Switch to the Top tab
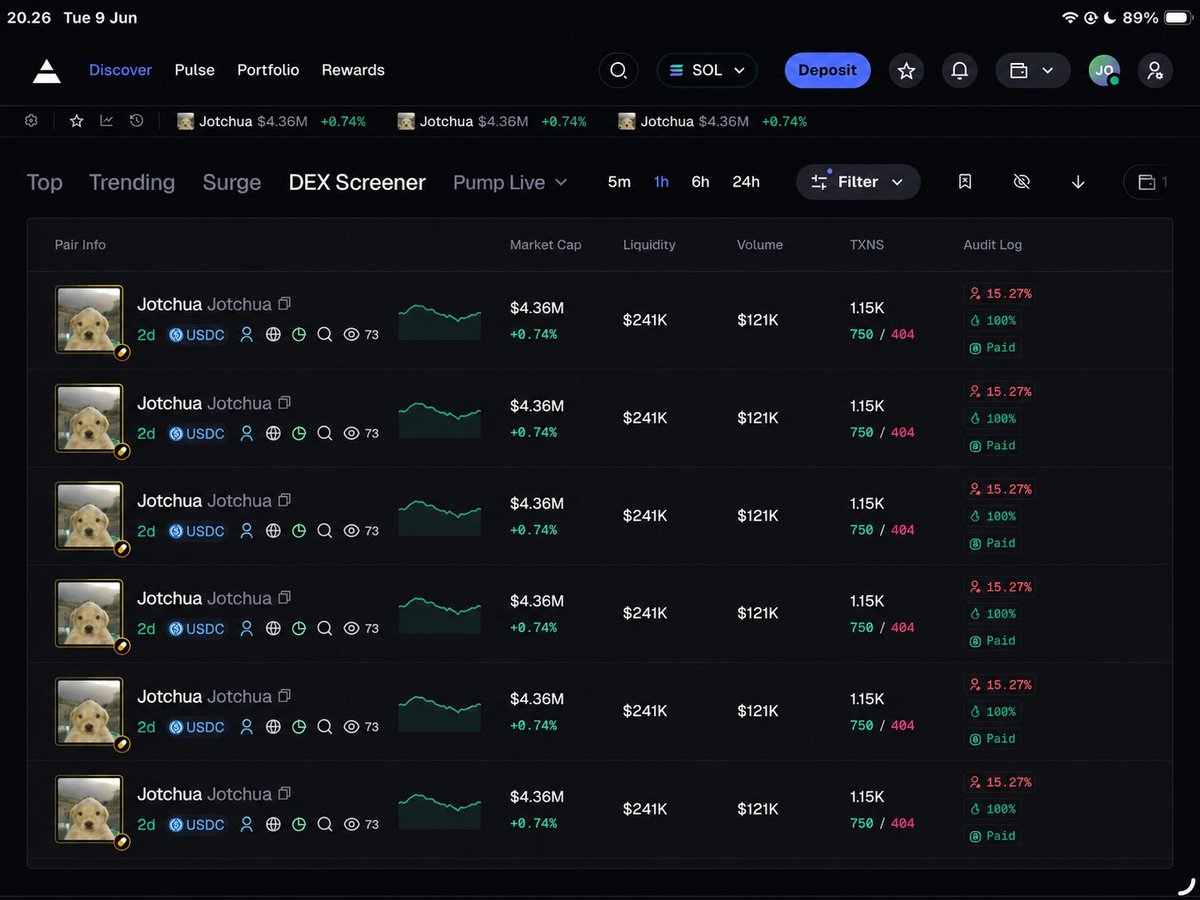The width and height of the screenshot is (1200, 900). (x=44, y=182)
